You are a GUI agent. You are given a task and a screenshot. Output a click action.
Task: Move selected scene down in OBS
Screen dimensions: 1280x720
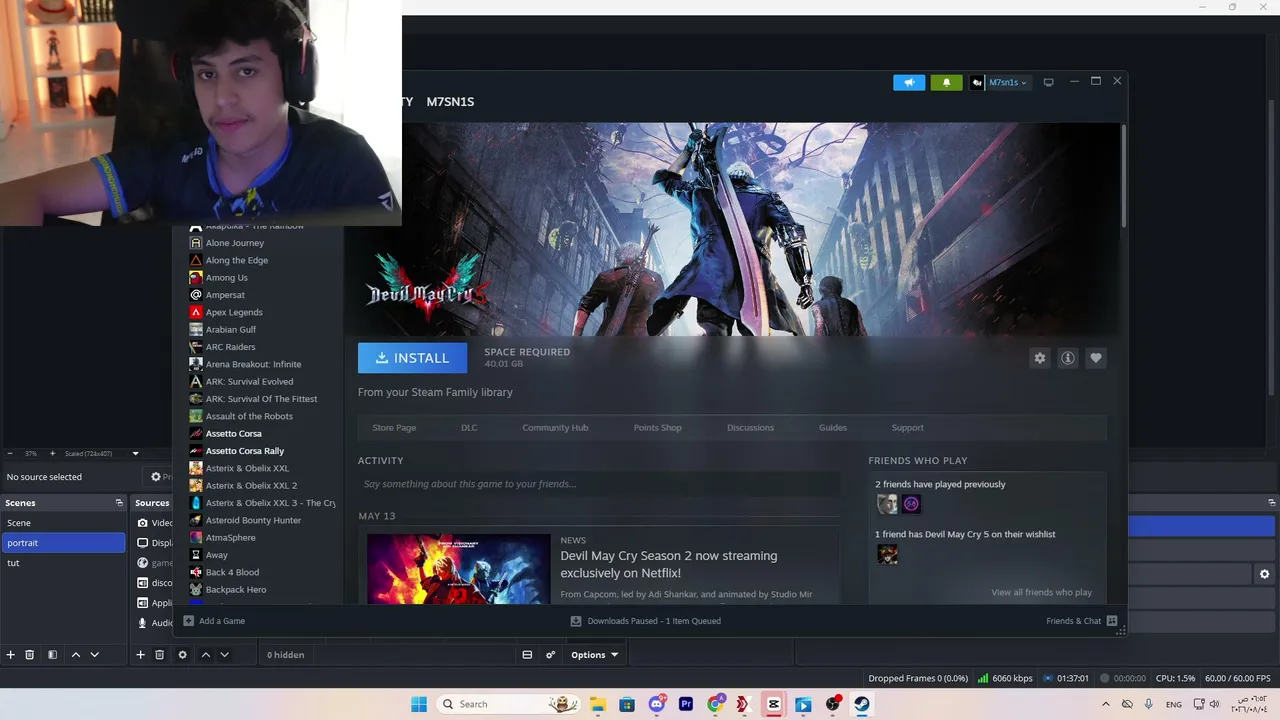[94, 655]
